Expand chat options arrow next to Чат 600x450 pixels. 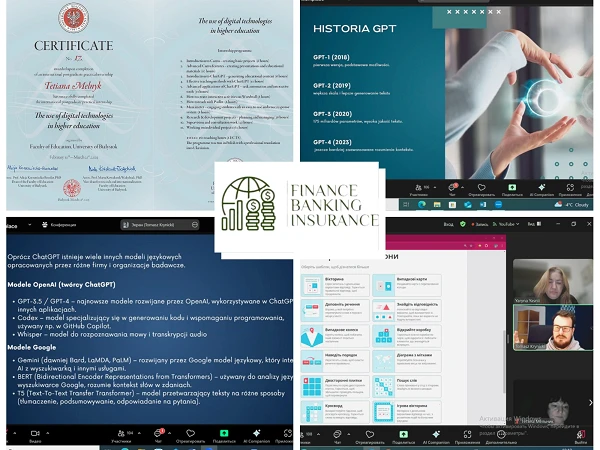[x=170, y=430]
